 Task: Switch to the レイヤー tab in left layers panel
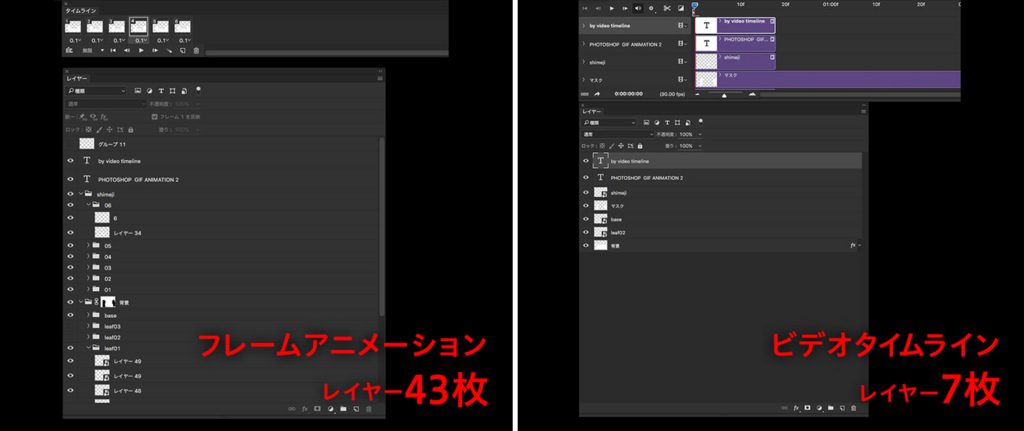pyautogui.click(x=76, y=78)
